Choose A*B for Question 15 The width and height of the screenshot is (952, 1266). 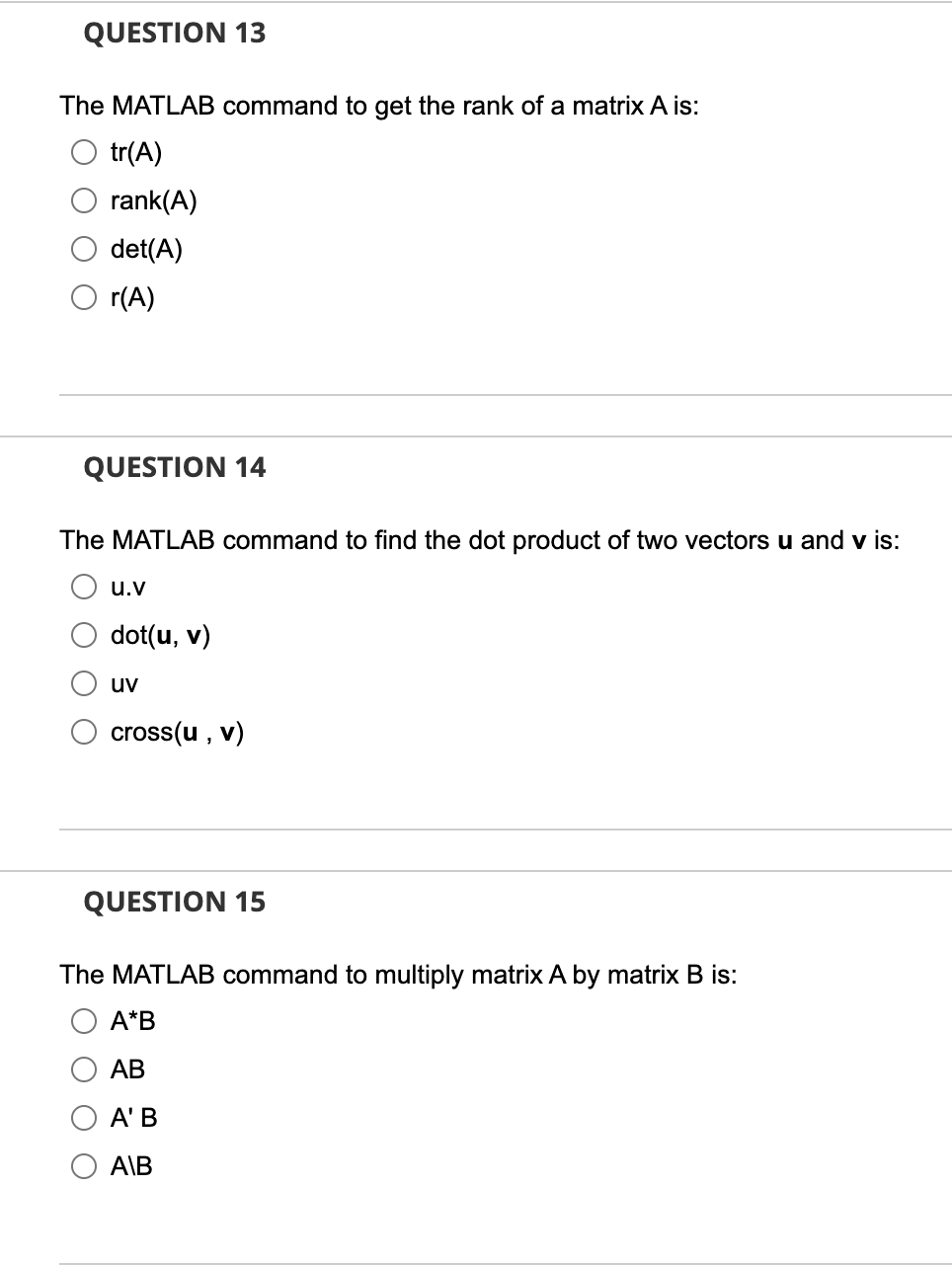84,1021
